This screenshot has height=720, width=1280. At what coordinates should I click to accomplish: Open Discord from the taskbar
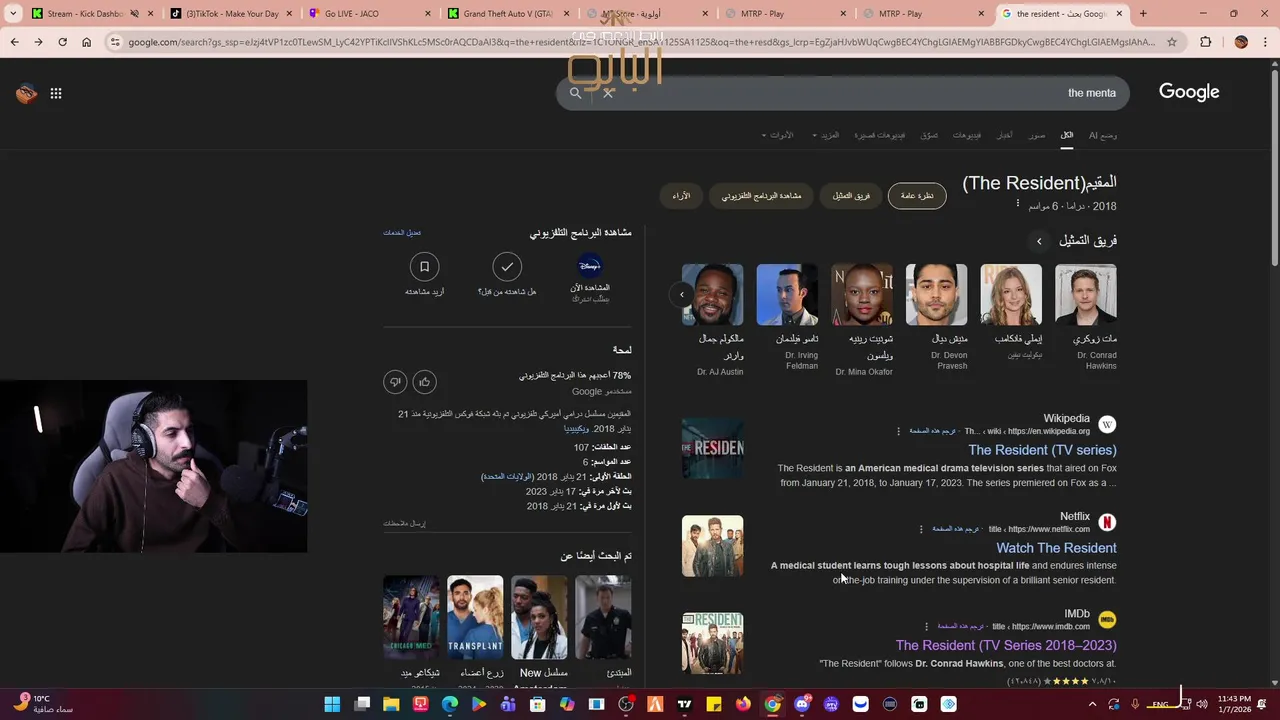tap(801, 704)
